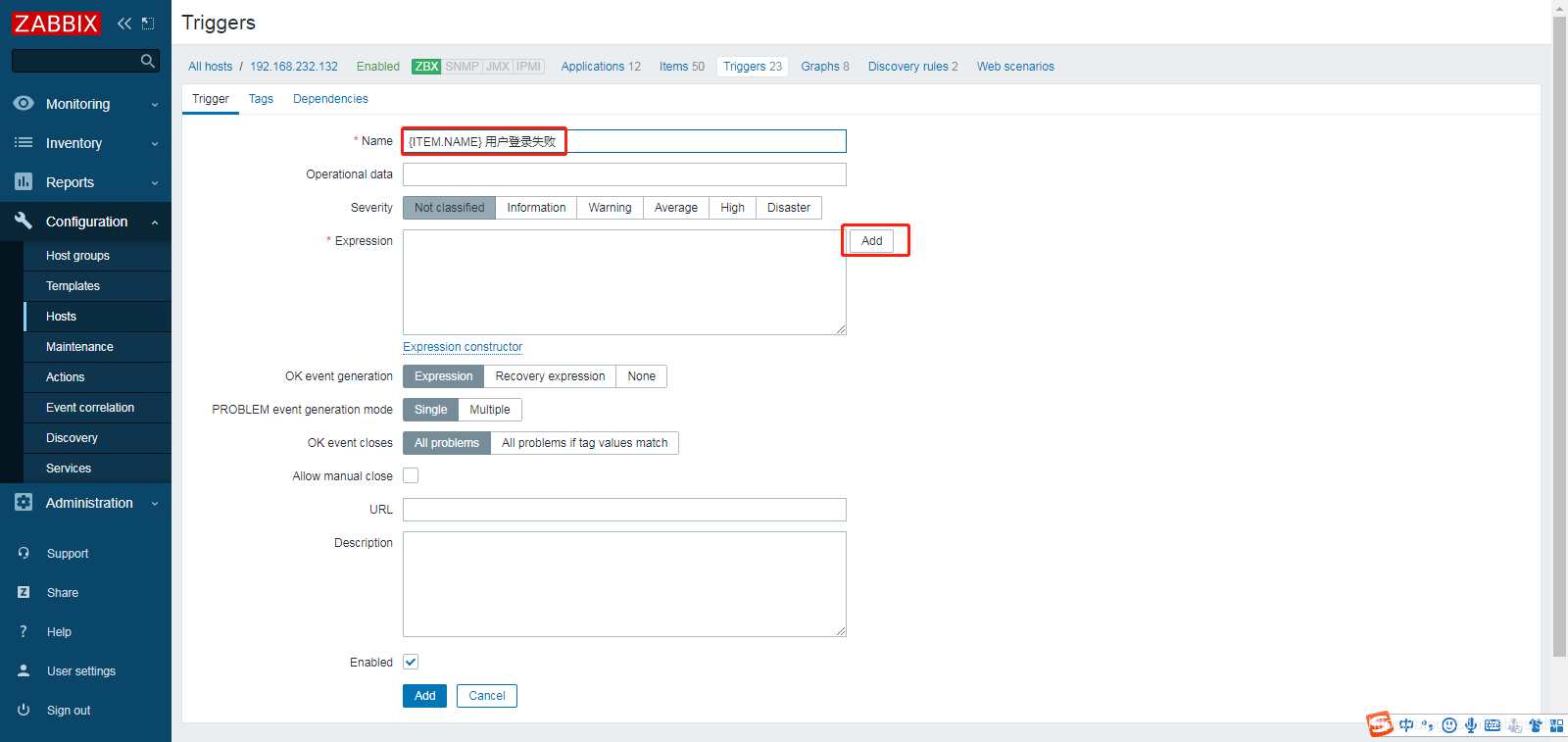
Task: Switch Chinese/English mode in Sogou bar
Action: coord(1406,725)
